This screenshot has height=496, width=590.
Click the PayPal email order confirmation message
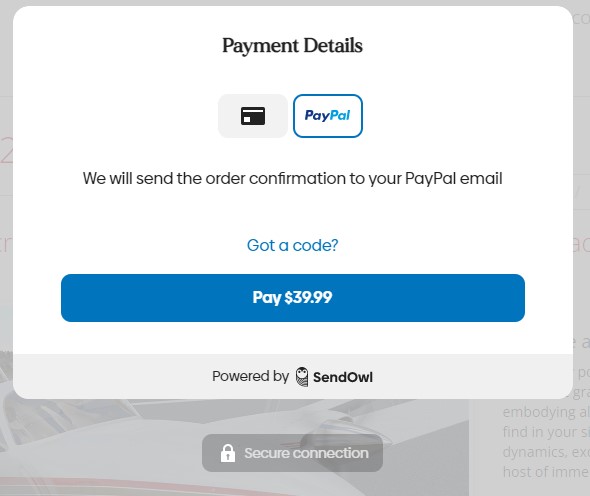click(x=293, y=178)
